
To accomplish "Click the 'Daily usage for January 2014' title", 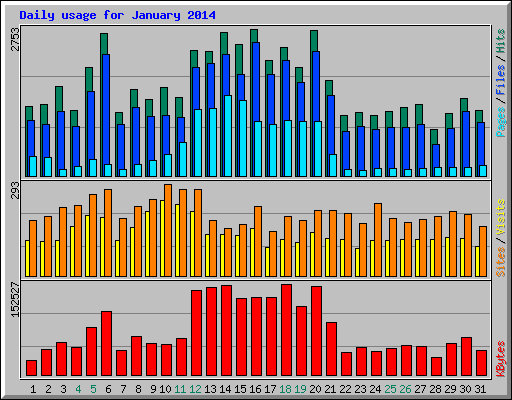I will [117, 15].
